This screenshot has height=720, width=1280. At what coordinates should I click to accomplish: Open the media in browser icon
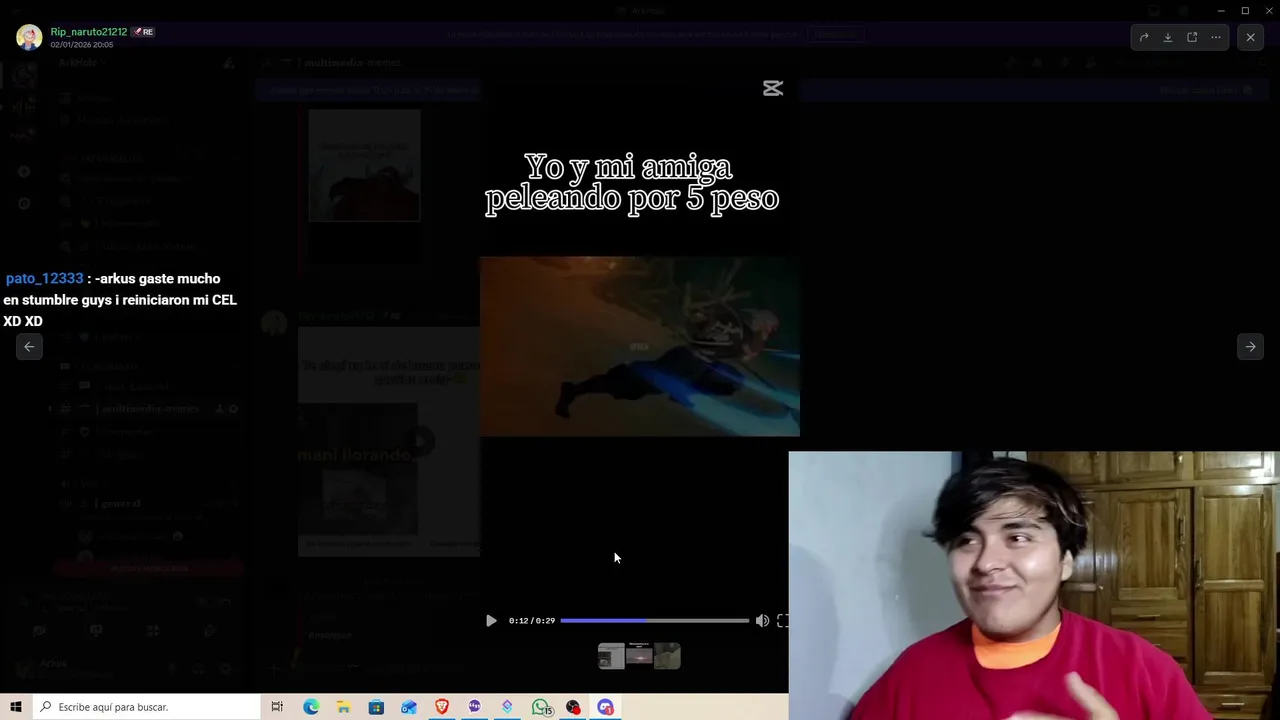pyautogui.click(x=1192, y=37)
